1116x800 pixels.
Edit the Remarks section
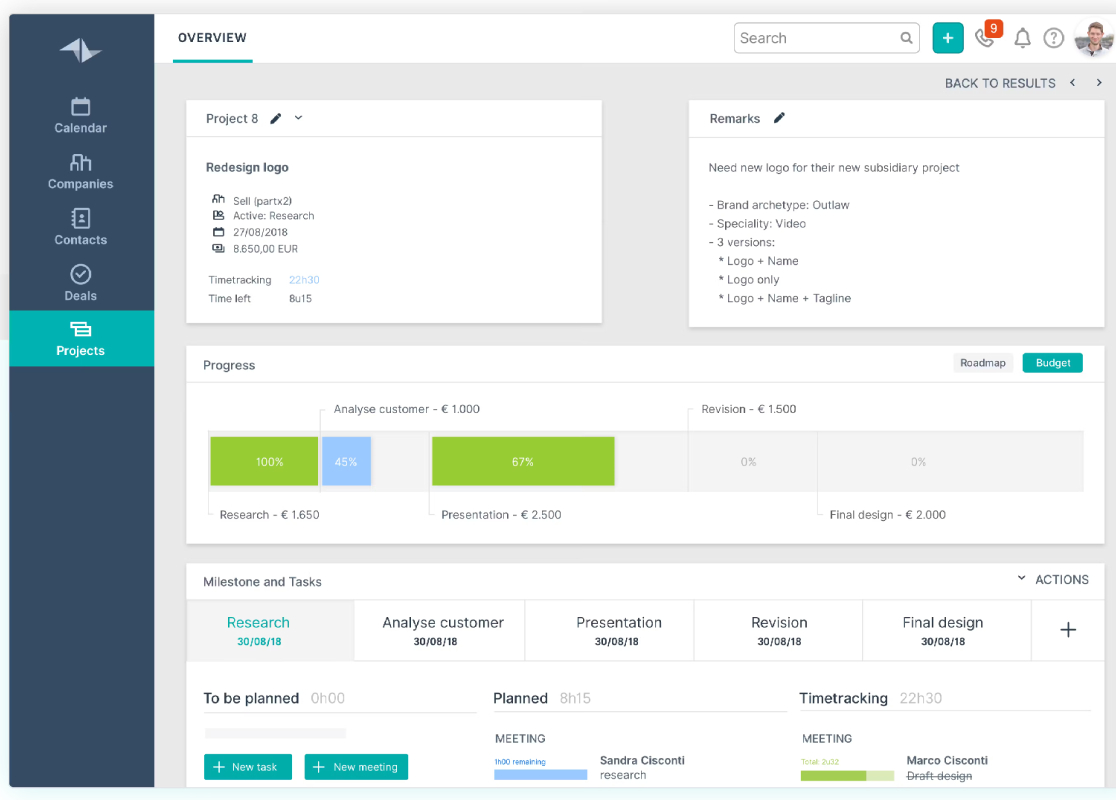(779, 118)
